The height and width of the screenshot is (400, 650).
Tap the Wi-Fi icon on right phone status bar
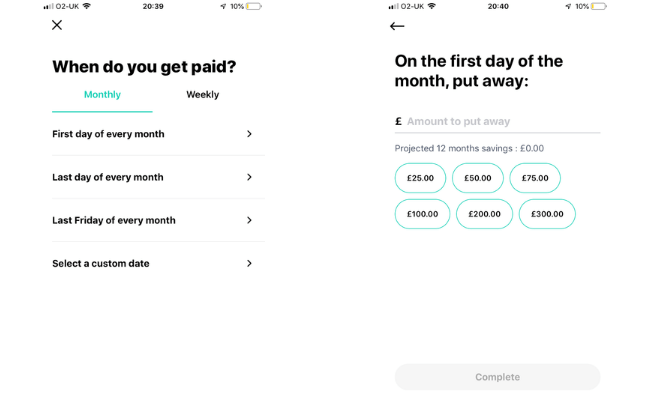432,6
